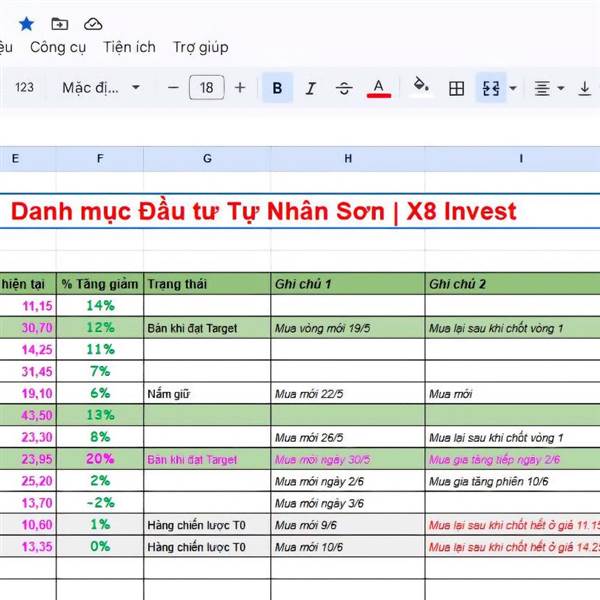Open the text color picker
The height and width of the screenshot is (600, 600).
(x=379, y=88)
